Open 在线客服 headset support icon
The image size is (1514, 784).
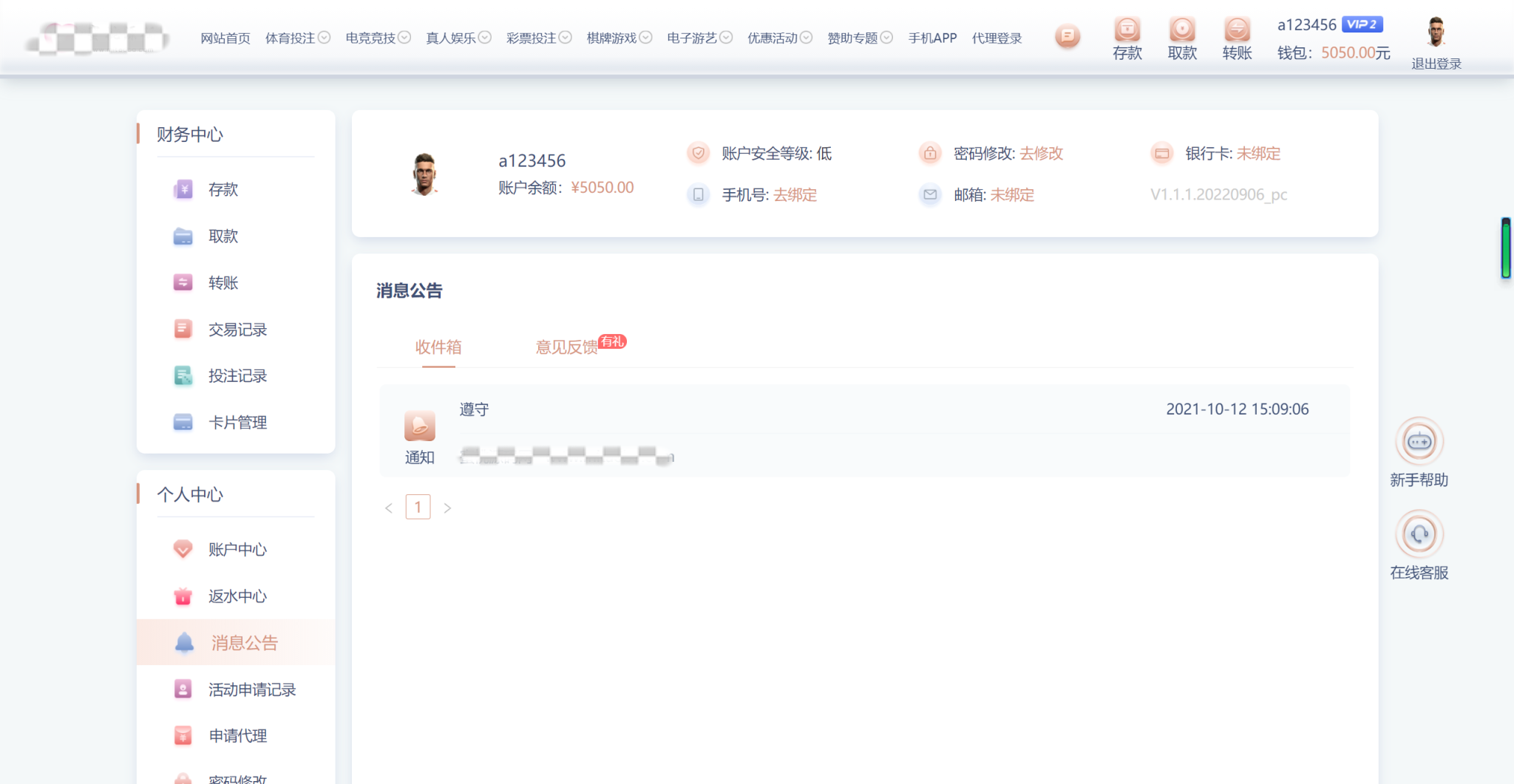point(1418,534)
